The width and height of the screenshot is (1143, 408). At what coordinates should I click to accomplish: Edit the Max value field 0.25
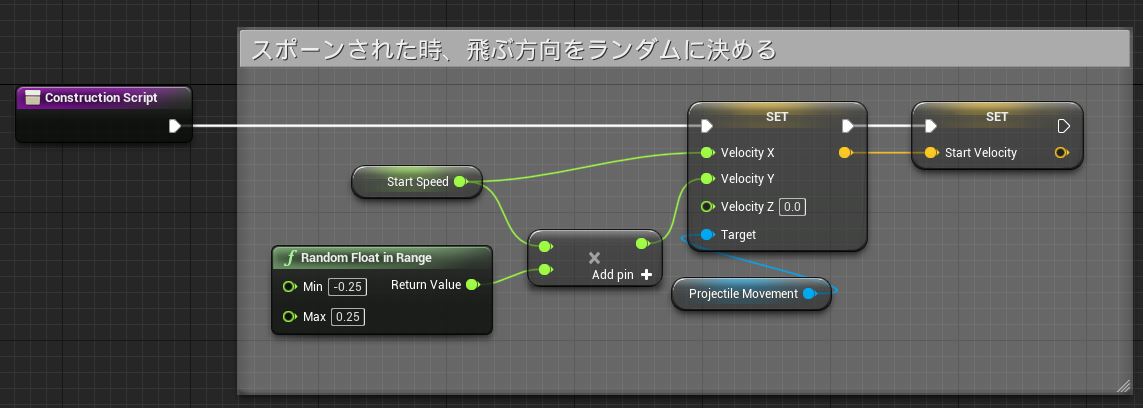[x=348, y=317]
